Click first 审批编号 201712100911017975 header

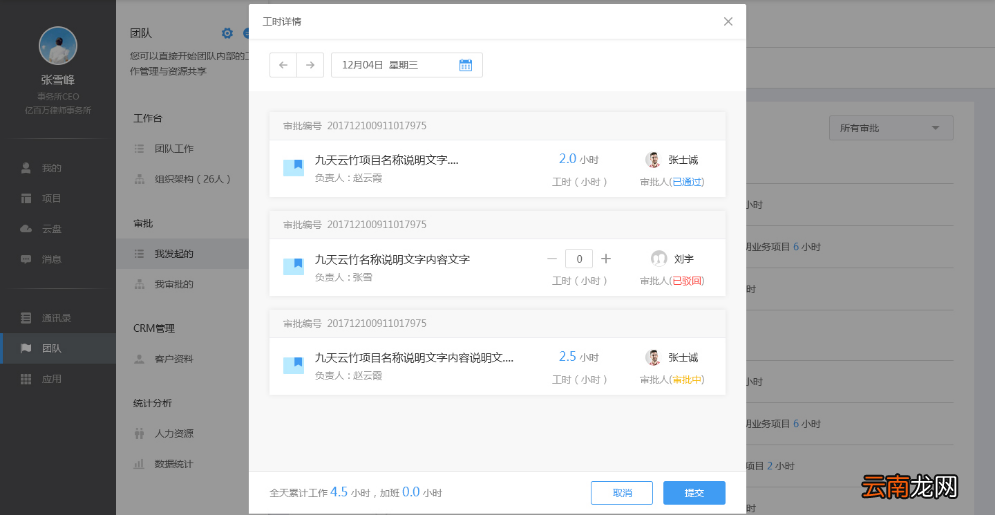(355, 126)
